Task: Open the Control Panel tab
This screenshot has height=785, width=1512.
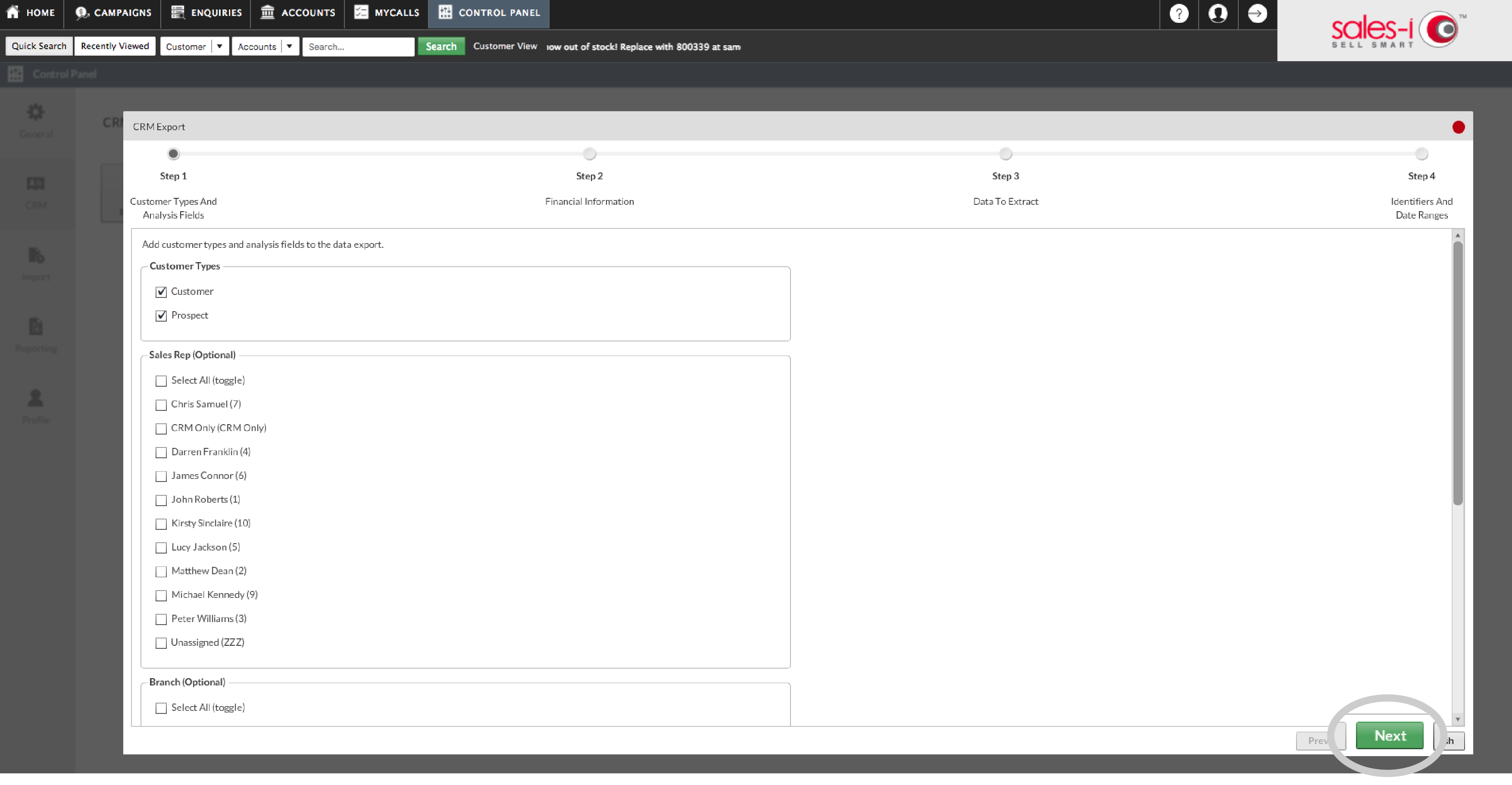Action: (489, 13)
